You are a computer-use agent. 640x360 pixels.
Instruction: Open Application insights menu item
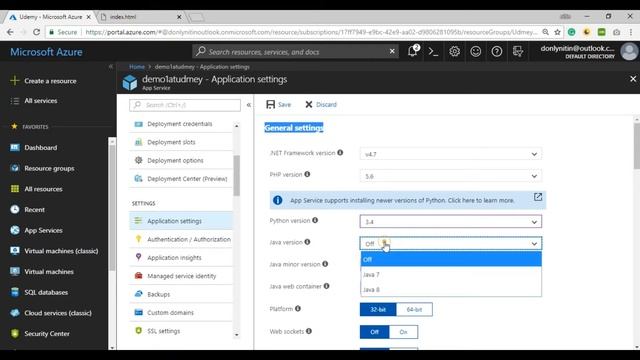[x=181, y=258]
